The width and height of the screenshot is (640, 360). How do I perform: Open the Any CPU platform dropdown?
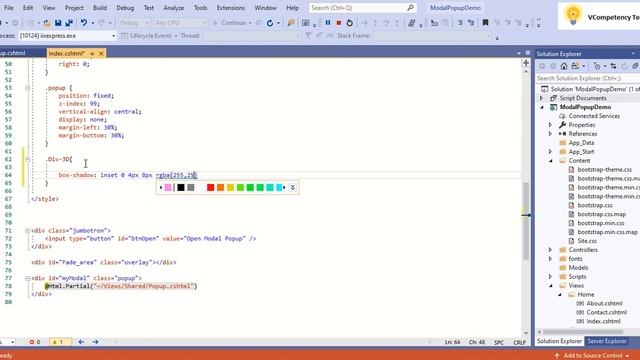[x=204, y=23]
